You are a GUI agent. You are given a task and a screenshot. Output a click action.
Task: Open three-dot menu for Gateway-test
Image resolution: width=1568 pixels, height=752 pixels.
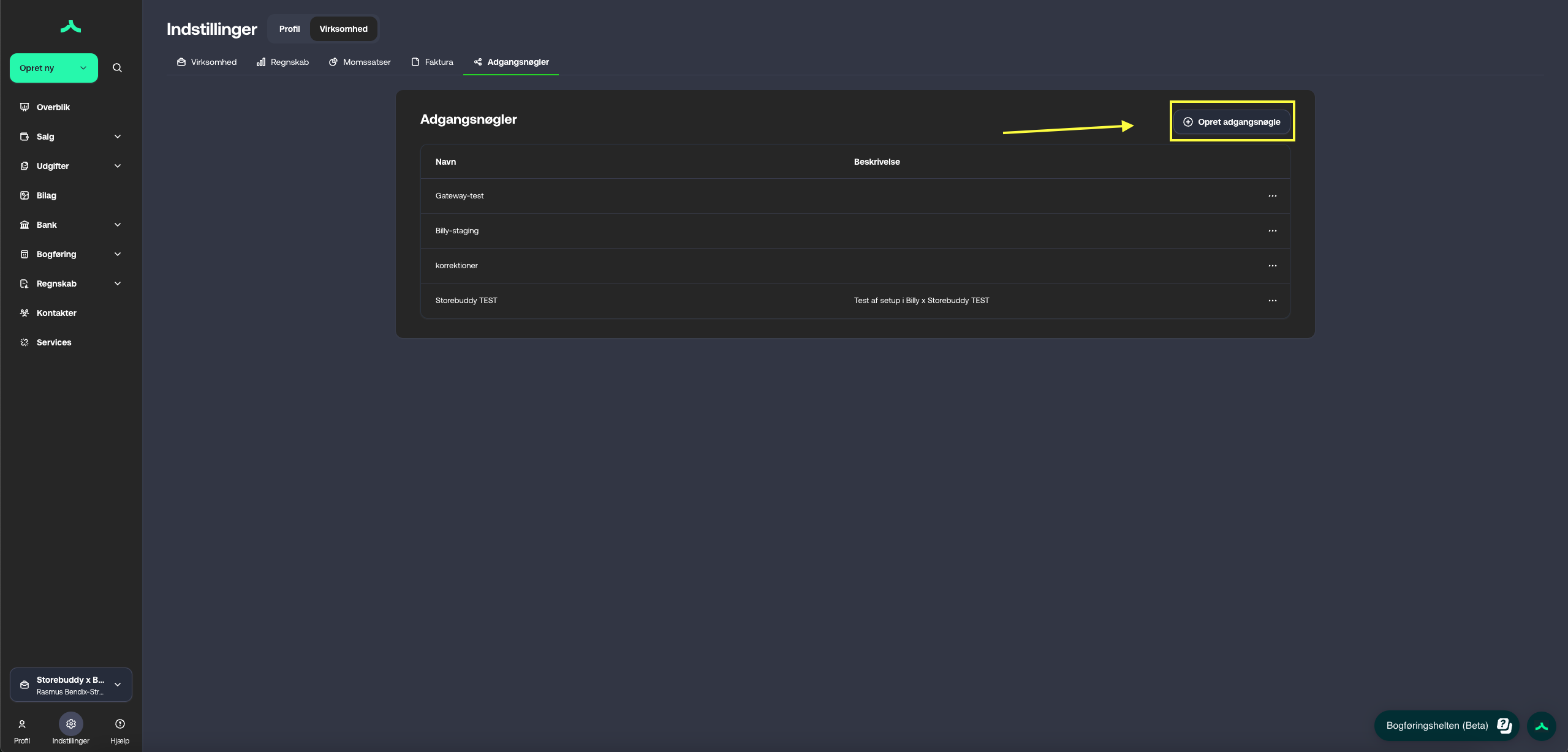click(x=1272, y=196)
